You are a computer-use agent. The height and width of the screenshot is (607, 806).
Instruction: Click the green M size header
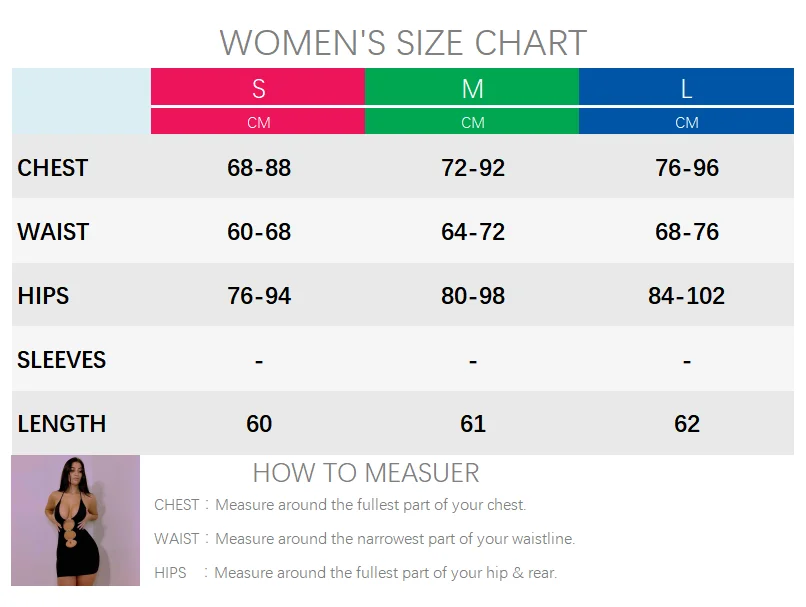tap(472, 87)
